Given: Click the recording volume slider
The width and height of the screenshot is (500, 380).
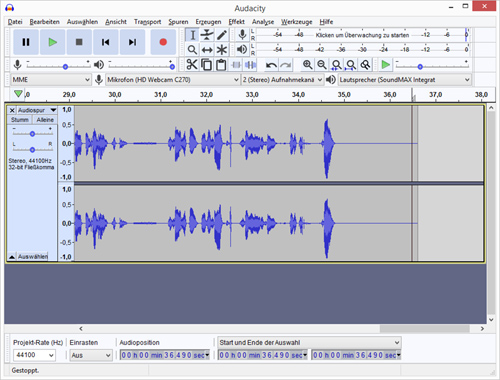Looking at the screenshot, I should click(58, 66).
